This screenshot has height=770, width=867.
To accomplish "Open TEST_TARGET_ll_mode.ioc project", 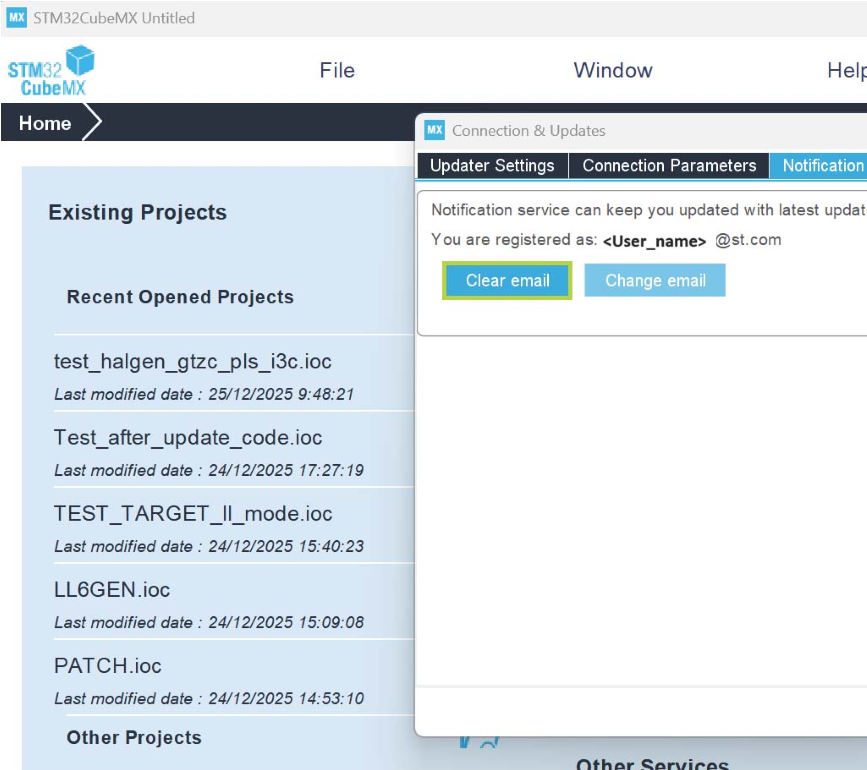I will (x=193, y=514).
